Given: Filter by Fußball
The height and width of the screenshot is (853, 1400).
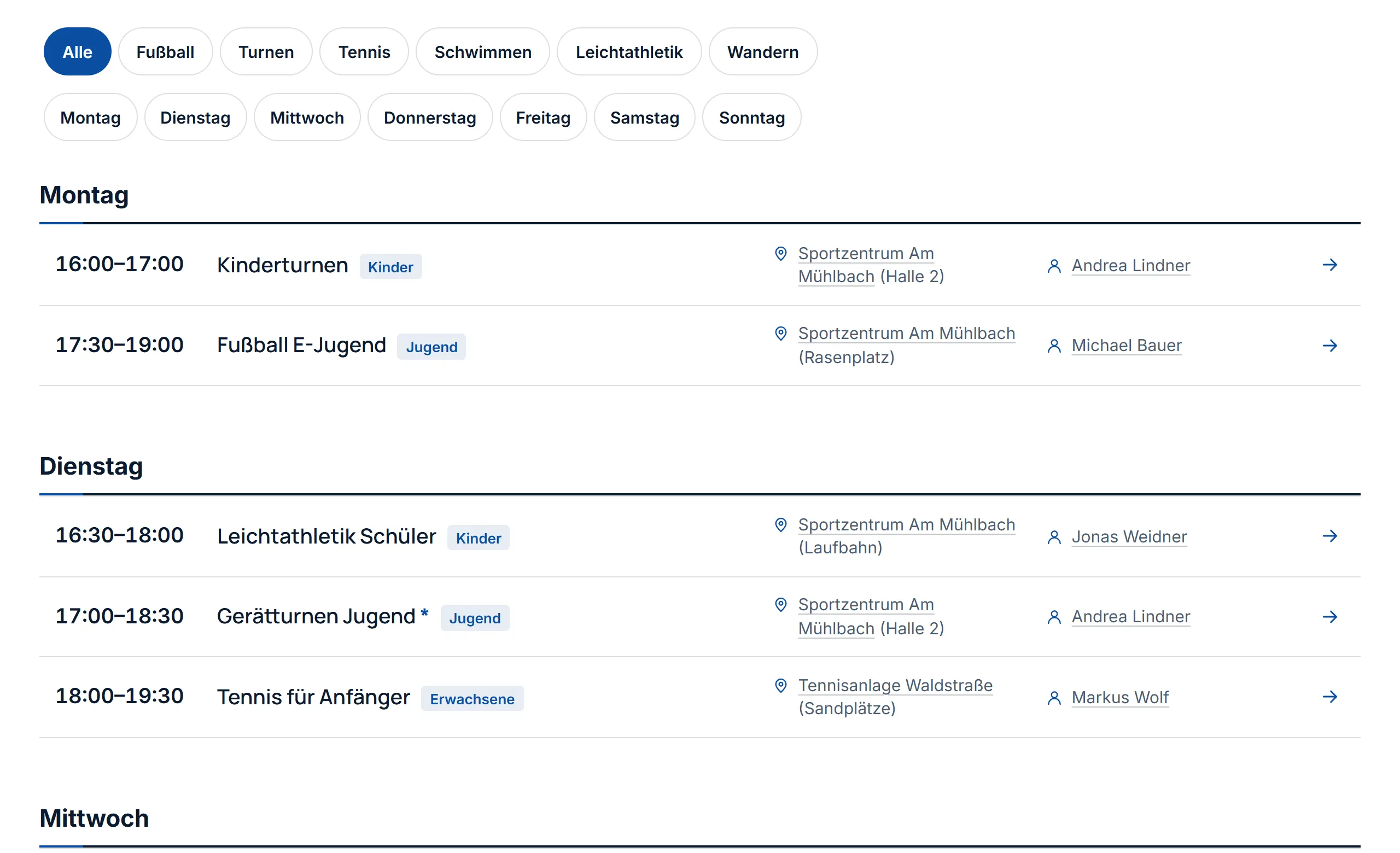Looking at the screenshot, I should click(165, 52).
